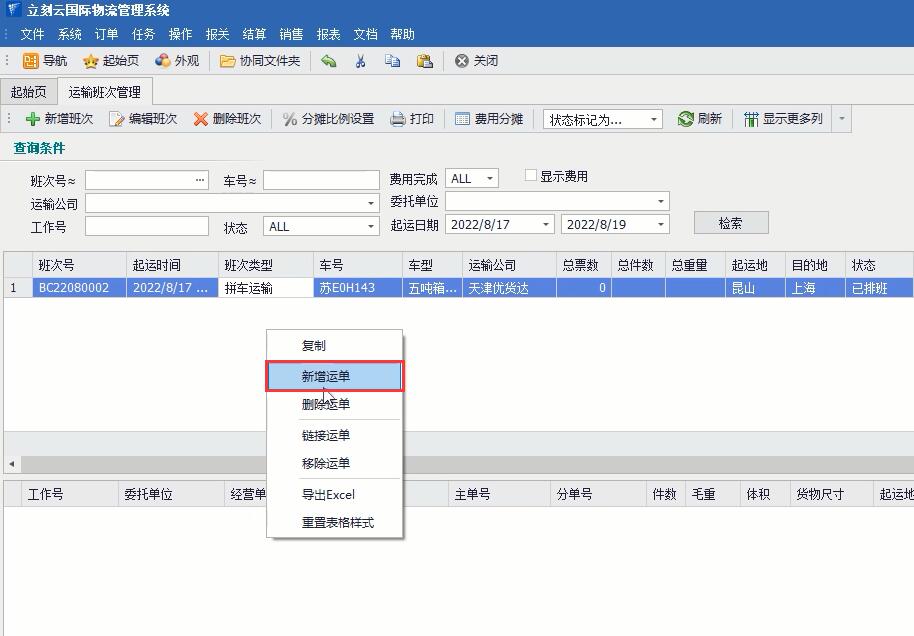Image resolution: width=914 pixels, height=636 pixels.
Task: Open the 费用完成 ALL dropdown
Action: coord(490,179)
